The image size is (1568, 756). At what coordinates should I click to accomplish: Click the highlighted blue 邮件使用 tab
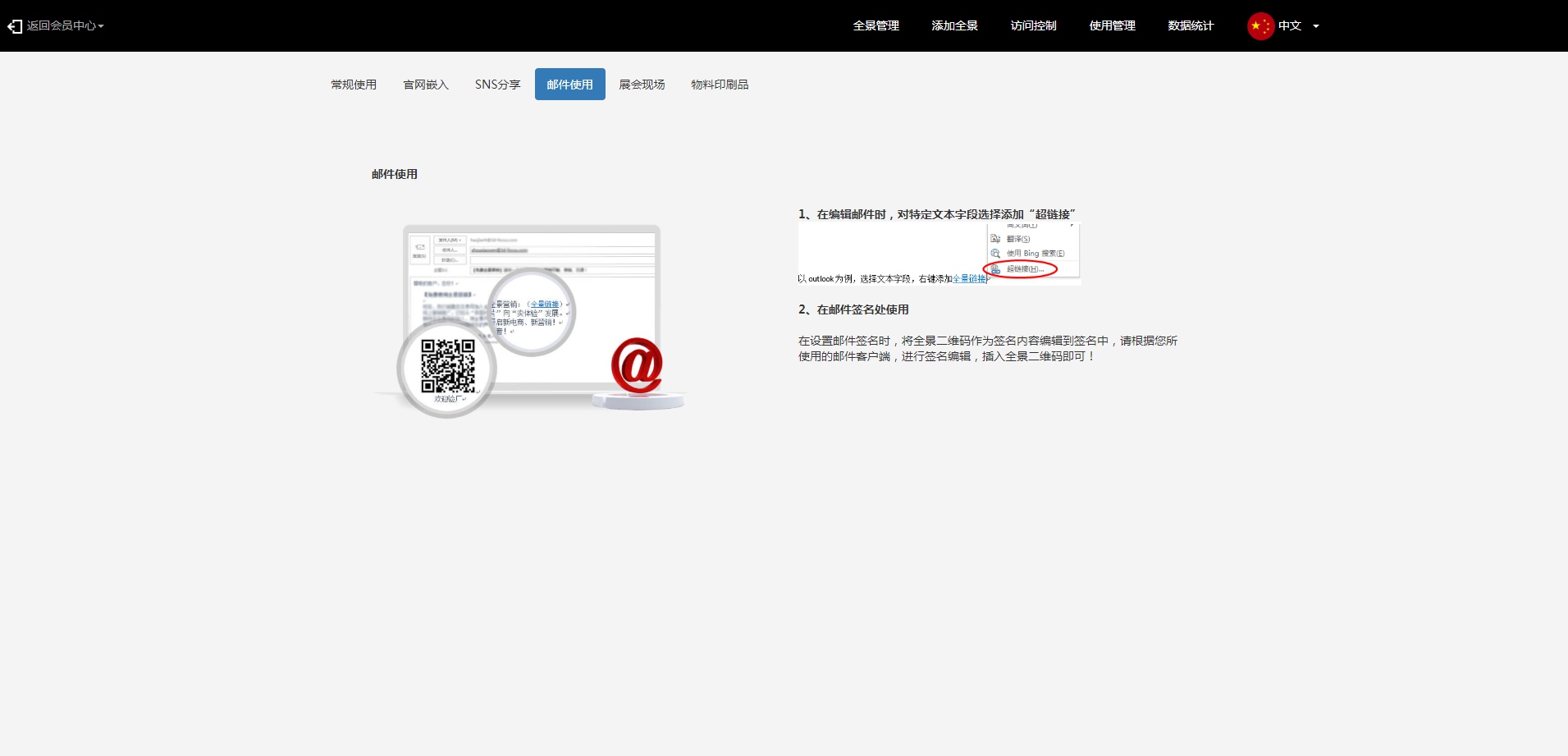coord(569,85)
